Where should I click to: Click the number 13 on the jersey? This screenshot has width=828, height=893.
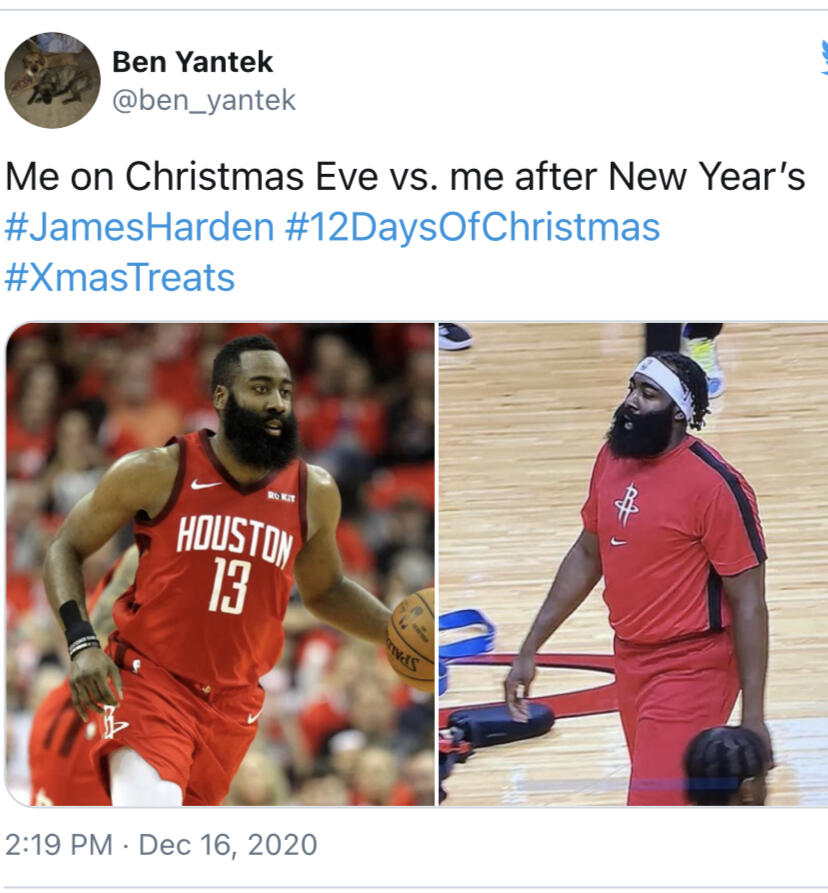pos(230,585)
